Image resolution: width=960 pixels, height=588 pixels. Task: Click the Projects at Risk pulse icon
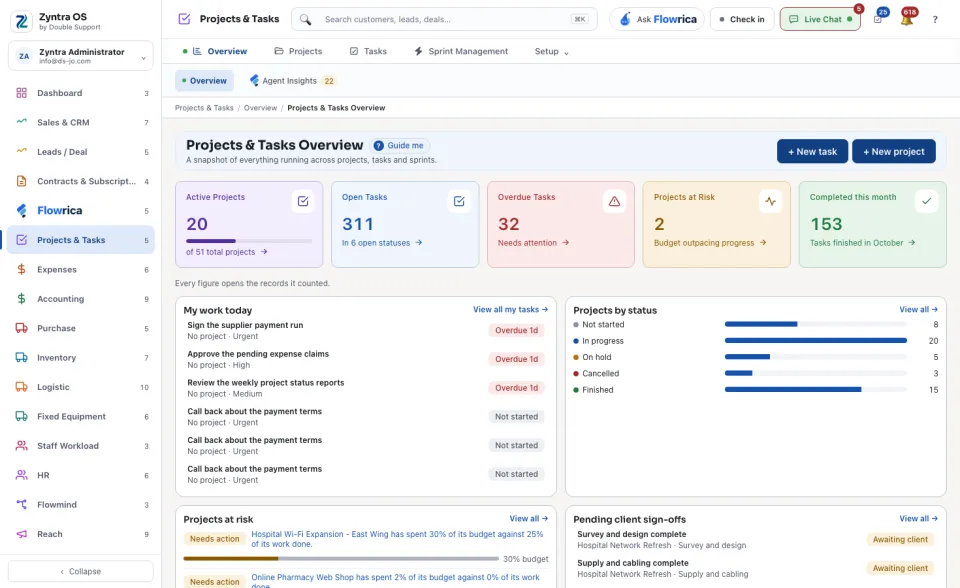click(x=770, y=201)
